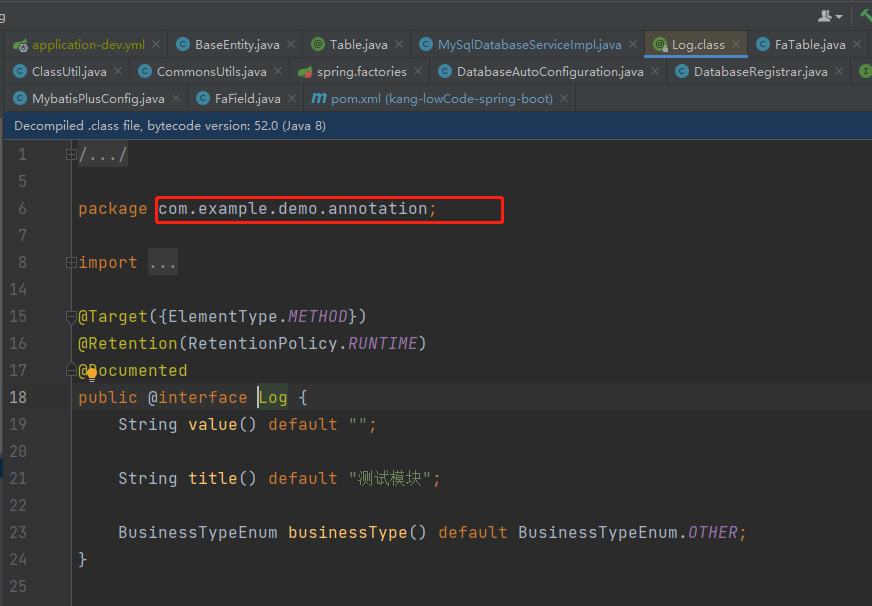Switch to the MybatisPlusConfig.java tab
Screen dimensions: 872x606
[98, 98]
